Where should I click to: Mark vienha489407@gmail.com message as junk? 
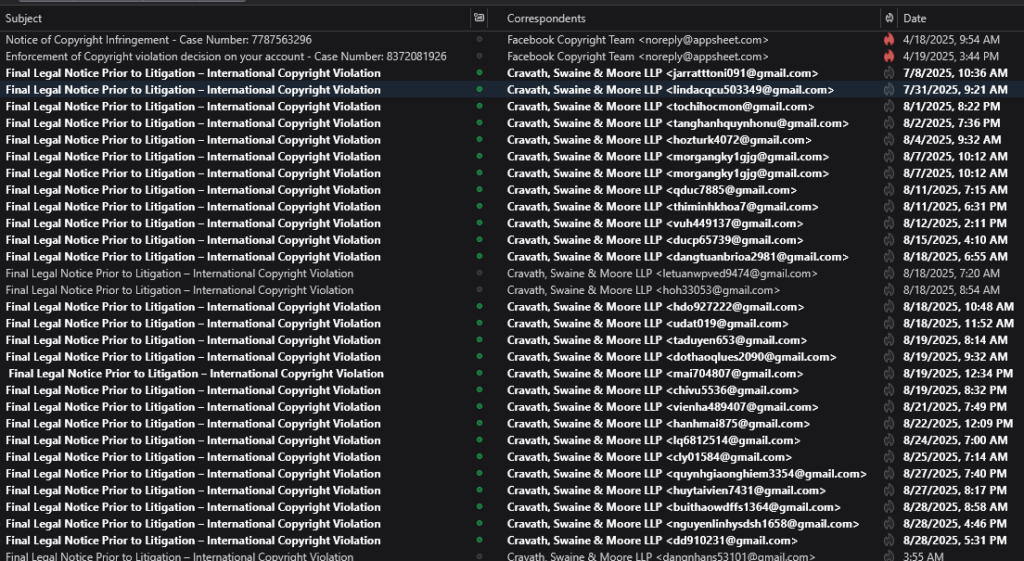pos(889,407)
